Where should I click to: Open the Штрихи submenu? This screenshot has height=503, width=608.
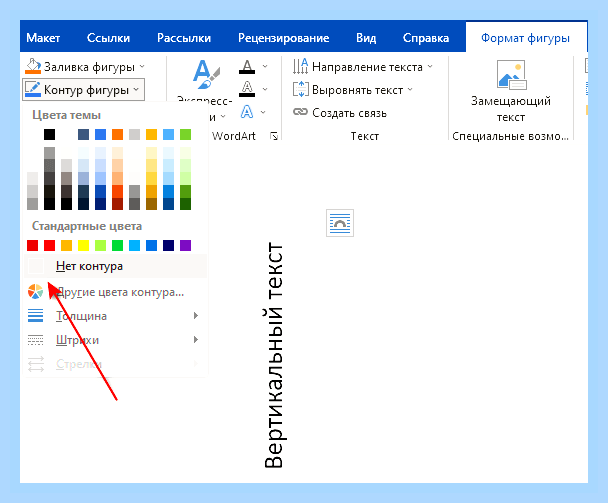point(115,340)
